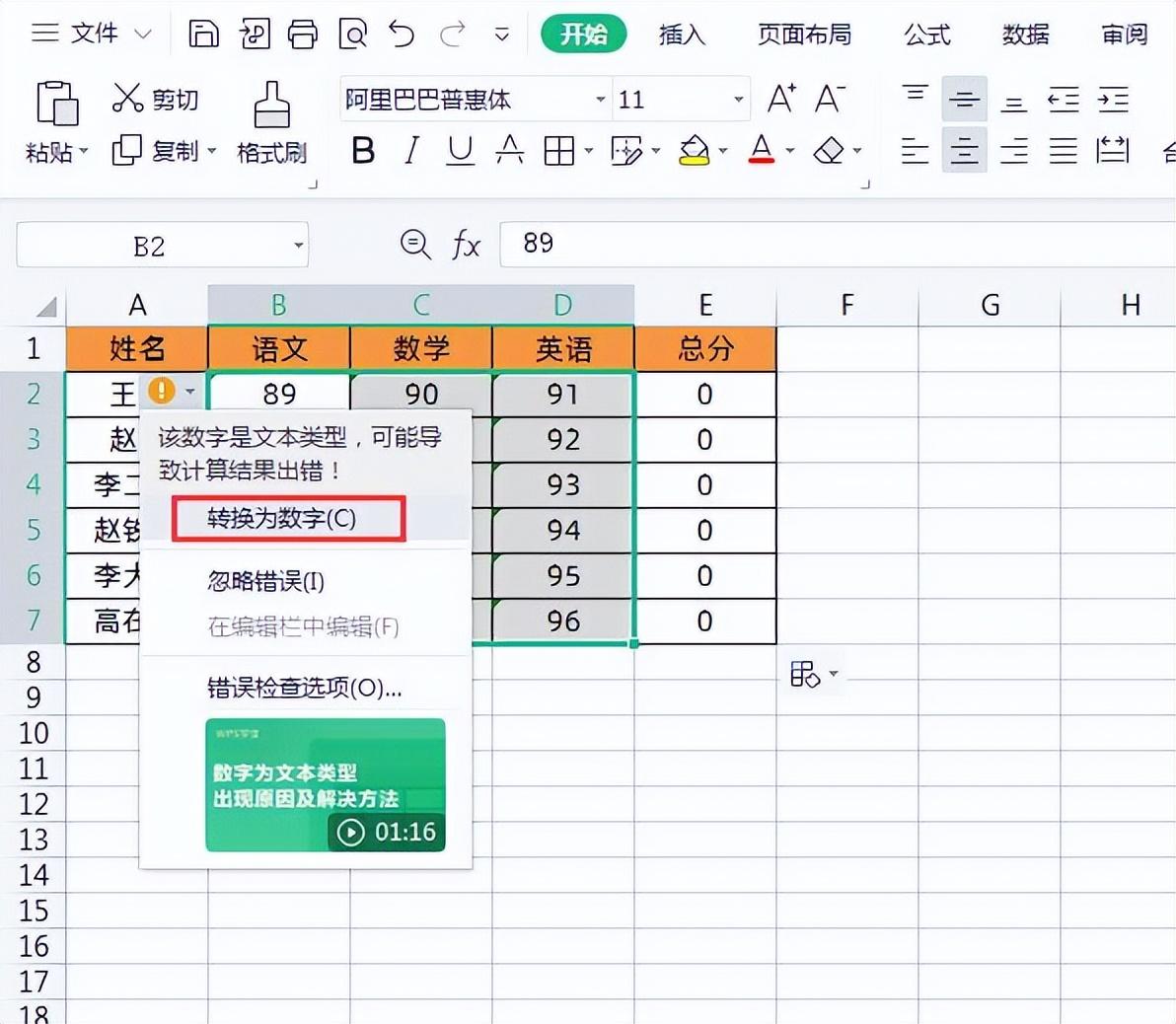
Task: Open 错误检查选项(O)... entry
Action: click(x=305, y=687)
